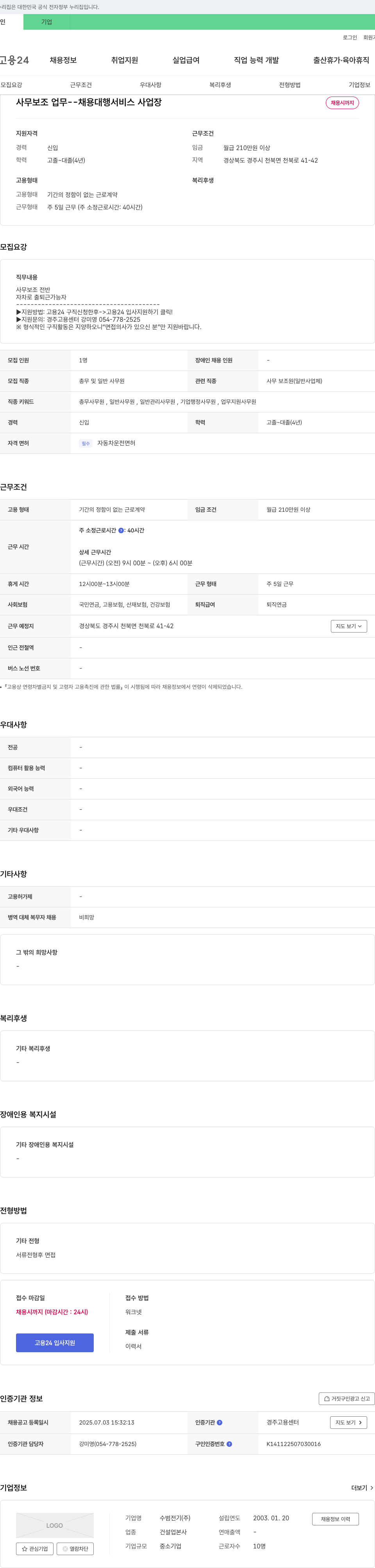Jump to the 근무조건 section tab
Viewport: 375px width, 1568px height.
tap(81, 84)
